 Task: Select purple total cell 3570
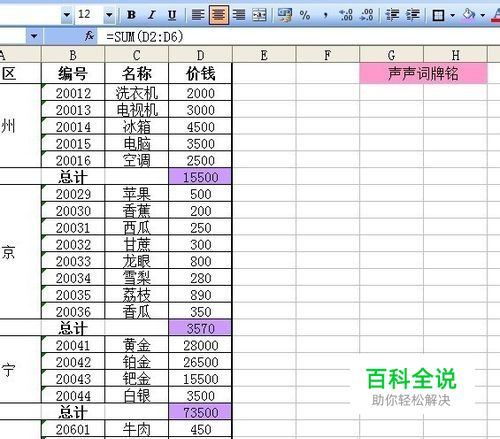pos(200,328)
